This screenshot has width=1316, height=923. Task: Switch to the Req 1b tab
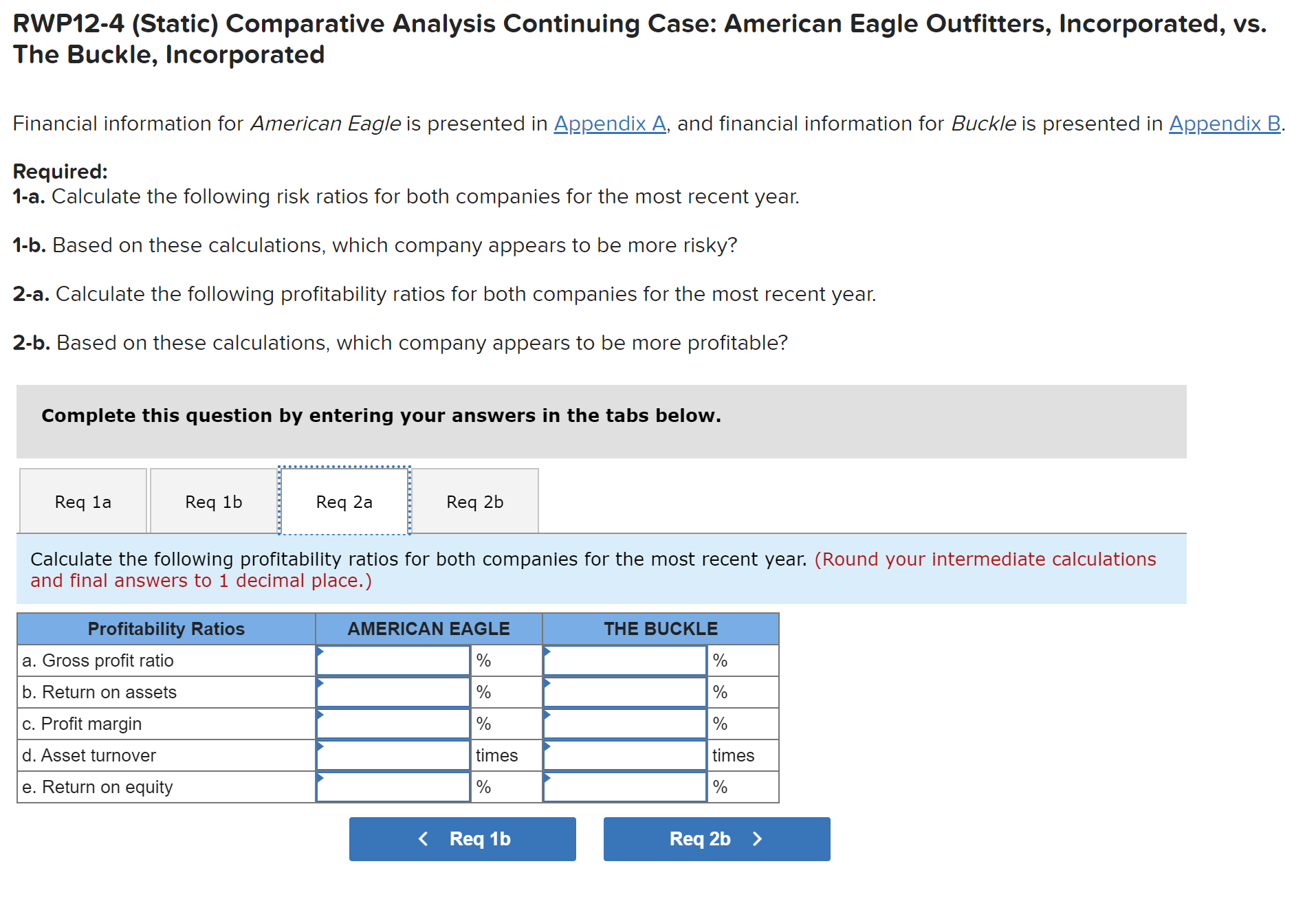click(212, 501)
